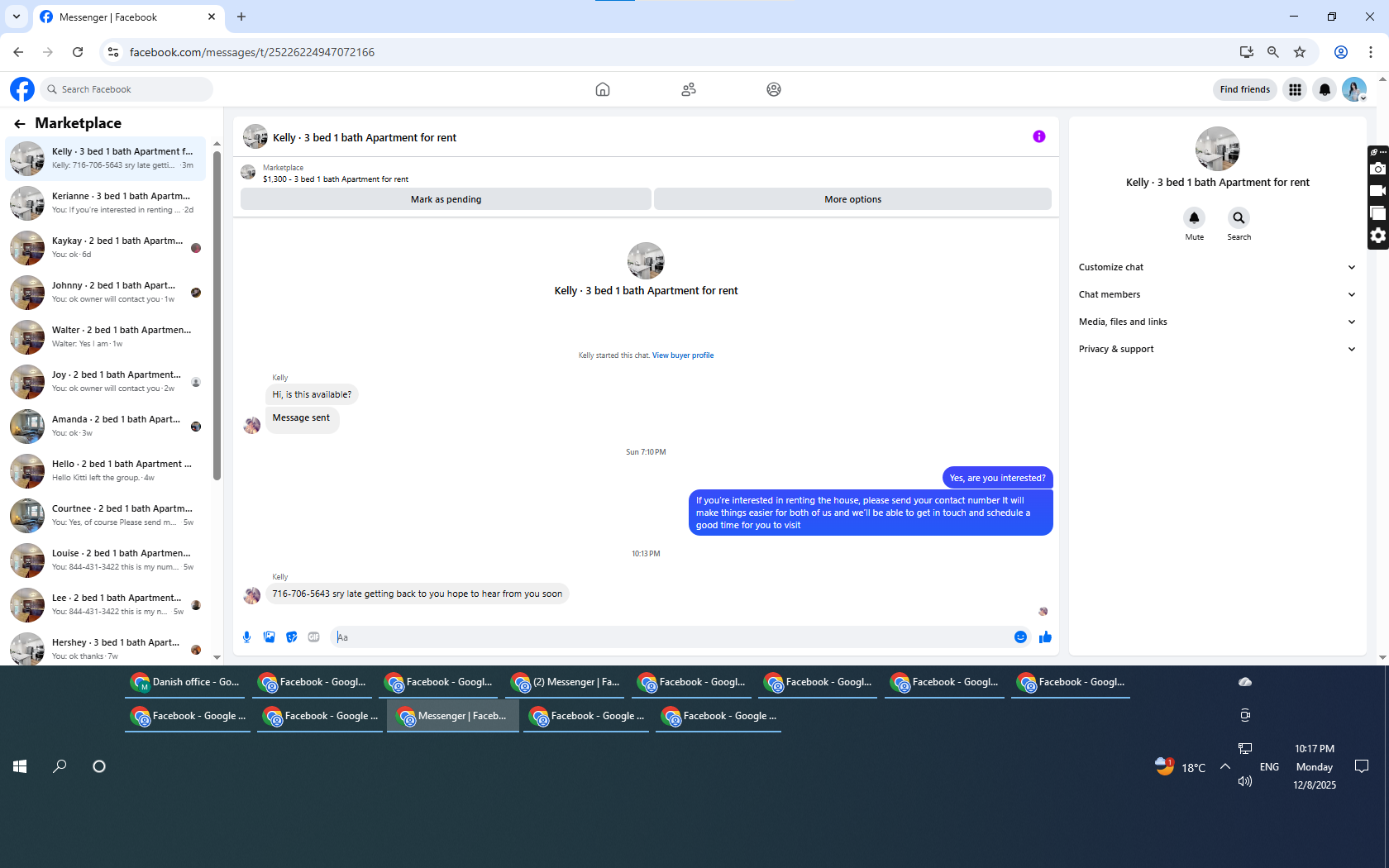This screenshot has width=1389, height=868.
Task: Open the notifications bell
Action: (1325, 89)
